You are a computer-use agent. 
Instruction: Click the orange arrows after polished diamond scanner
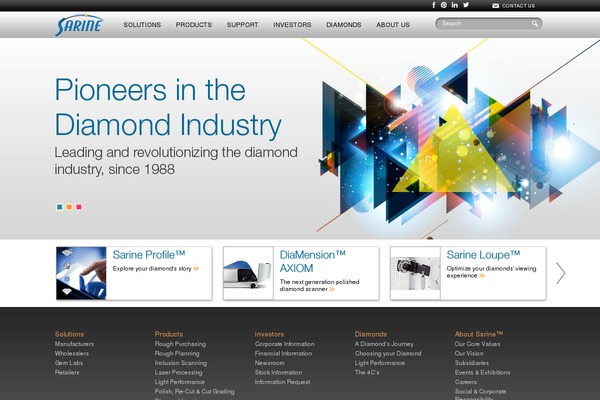coord(332,289)
